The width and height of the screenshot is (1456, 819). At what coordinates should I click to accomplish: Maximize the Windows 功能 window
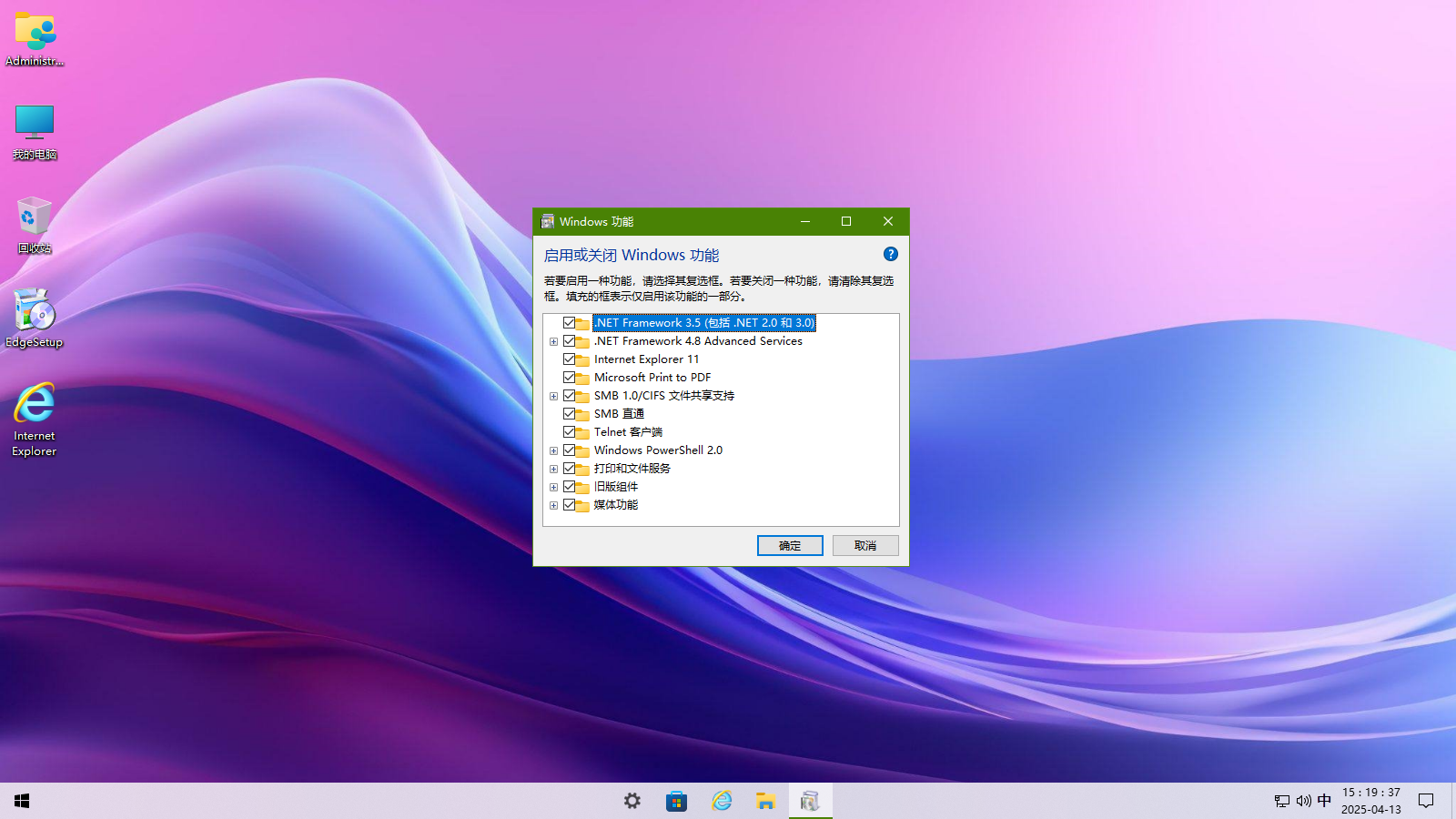coord(846,221)
